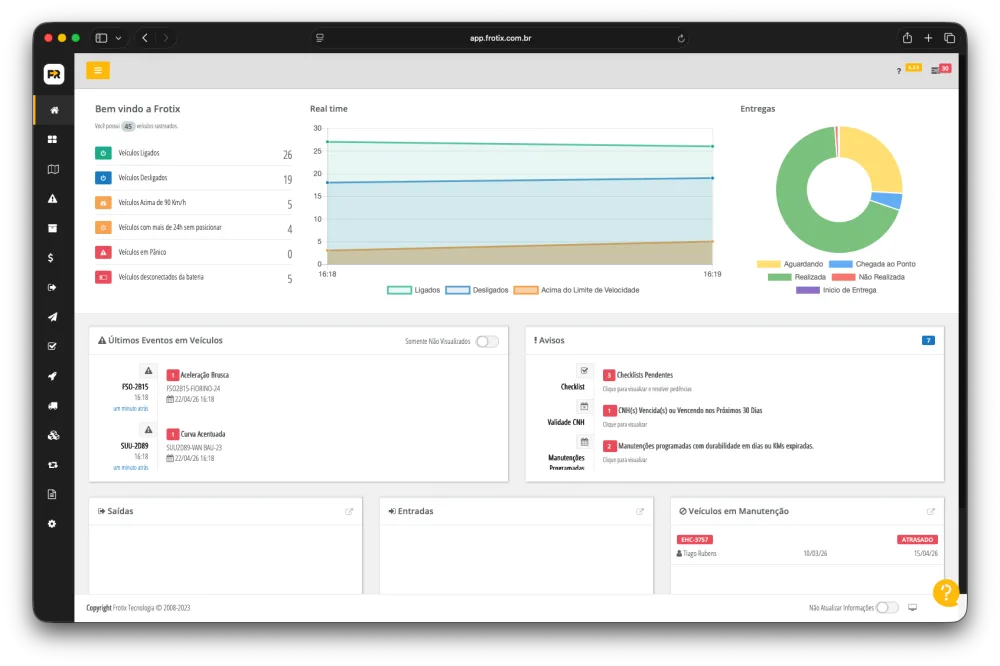The image size is (1000, 666).
Task: Open the exit arrow icon in sidebar
Action: (x=52, y=287)
